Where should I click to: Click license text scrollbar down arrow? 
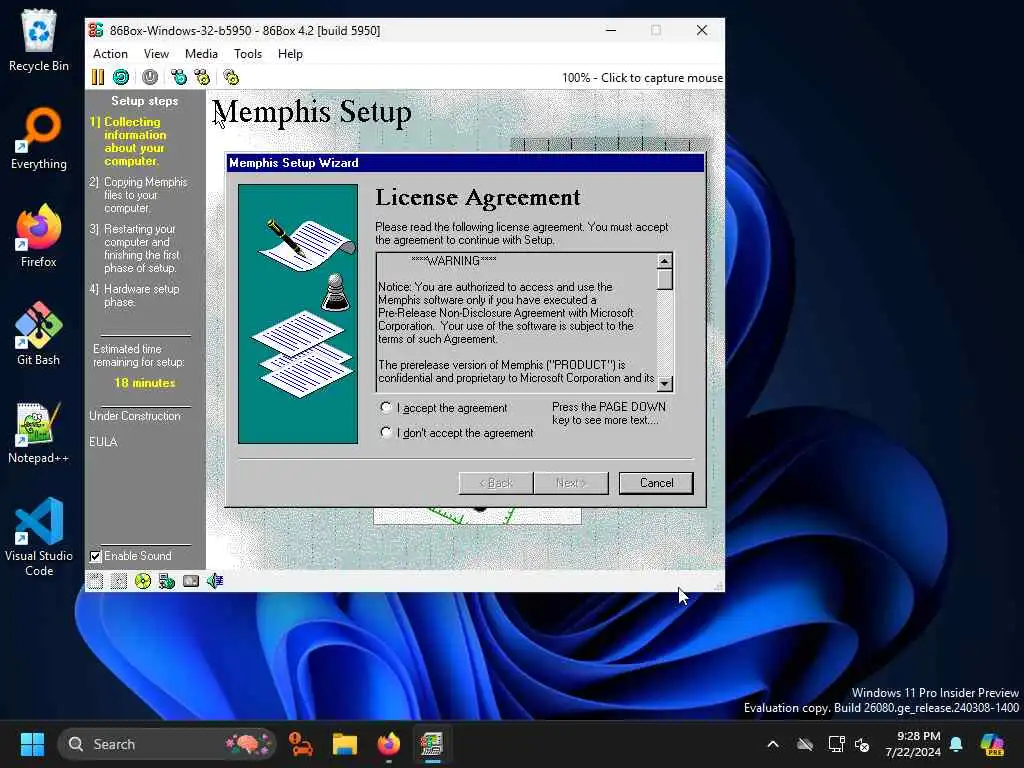[x=664, y=383]
